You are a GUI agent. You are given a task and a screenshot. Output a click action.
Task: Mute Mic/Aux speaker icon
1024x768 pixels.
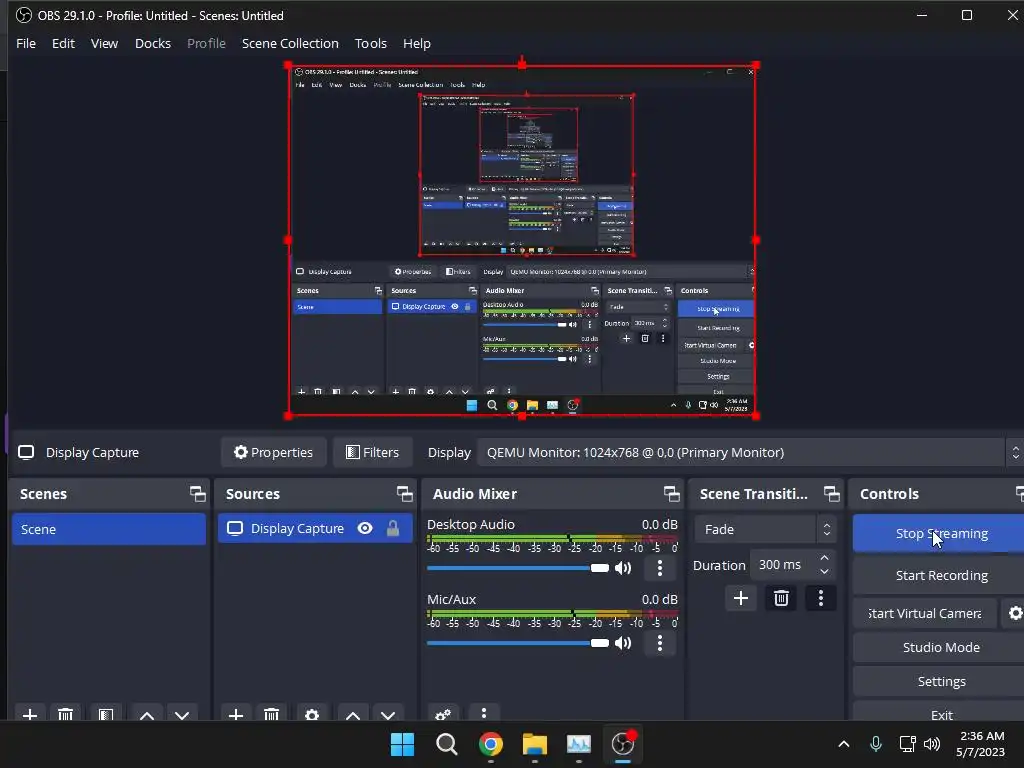pyautogui.click(x=623, y=643)
